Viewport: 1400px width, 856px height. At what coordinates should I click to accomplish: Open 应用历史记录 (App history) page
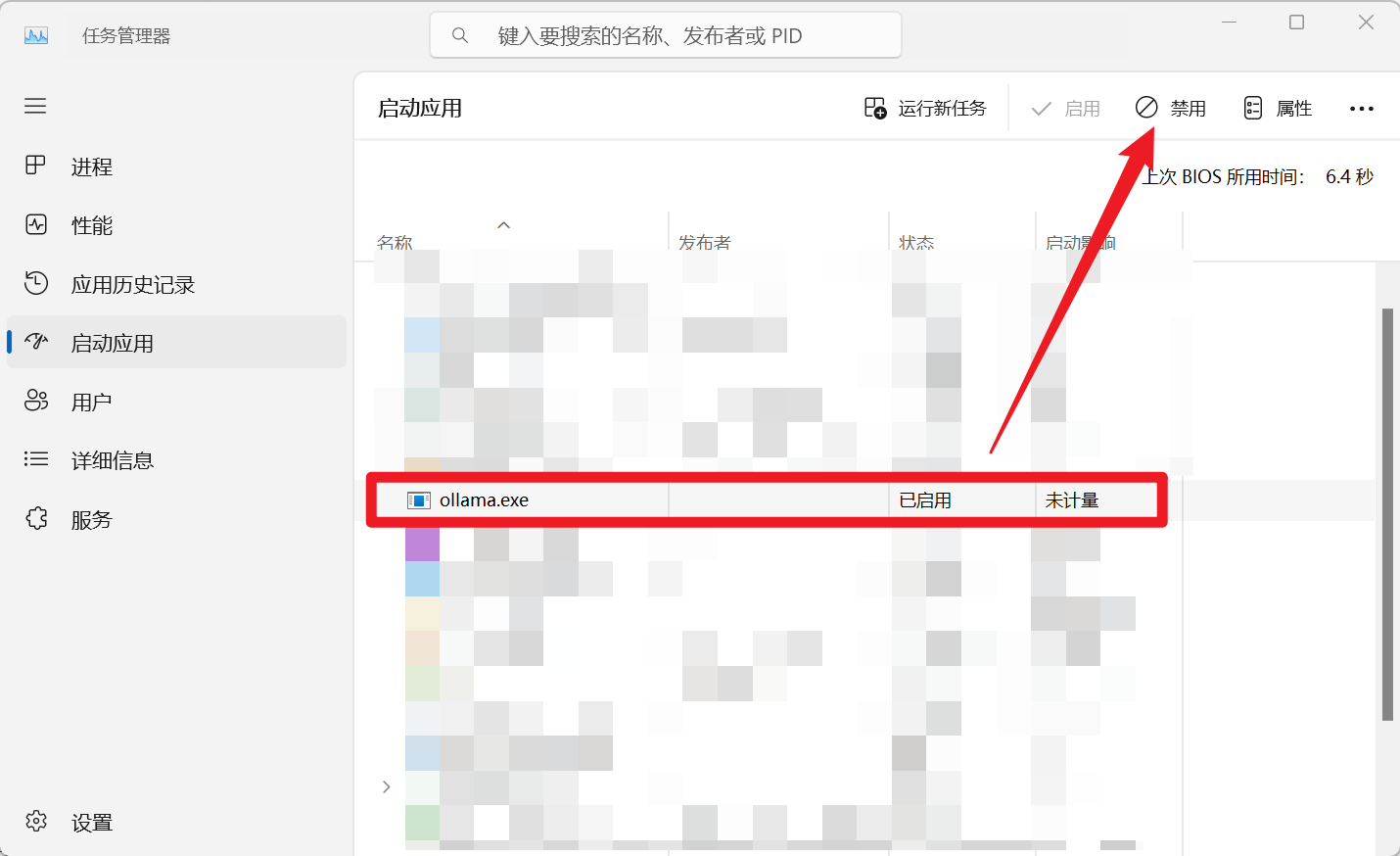click(132, 285)
